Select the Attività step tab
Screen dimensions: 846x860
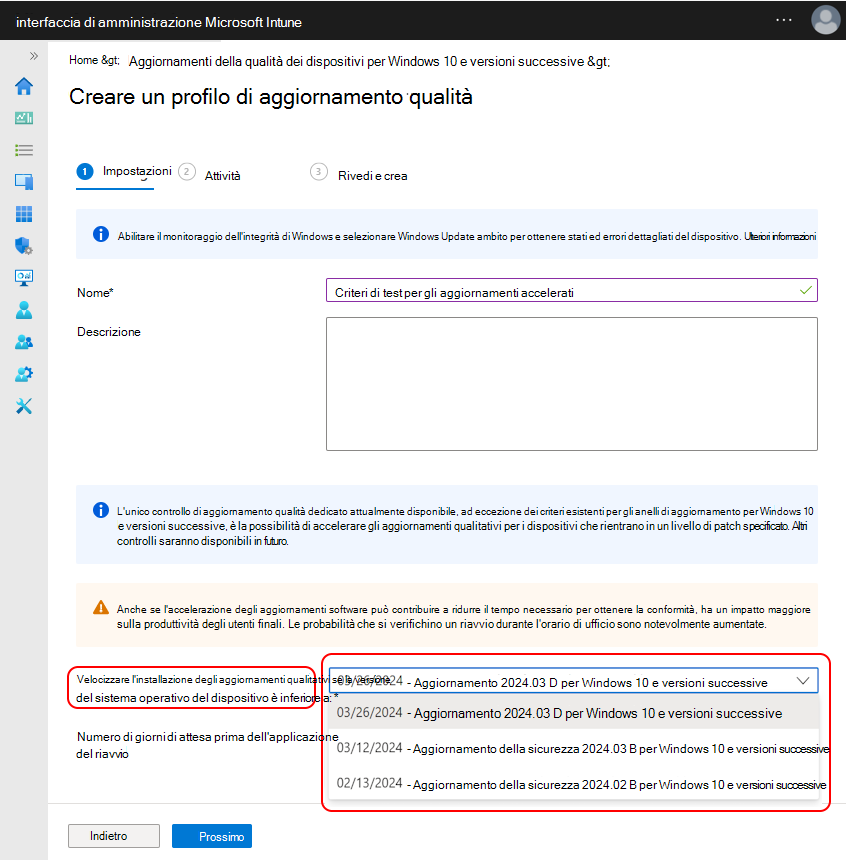point(210,174)
